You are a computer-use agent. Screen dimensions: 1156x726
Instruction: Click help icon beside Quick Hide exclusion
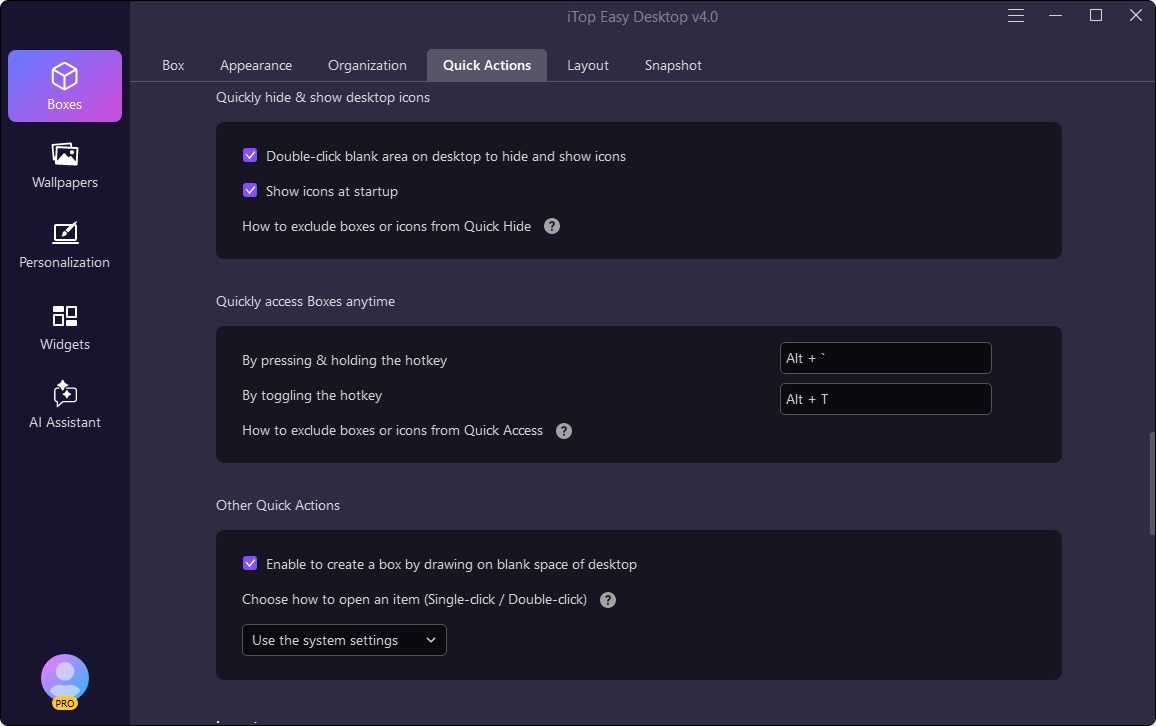552,226
